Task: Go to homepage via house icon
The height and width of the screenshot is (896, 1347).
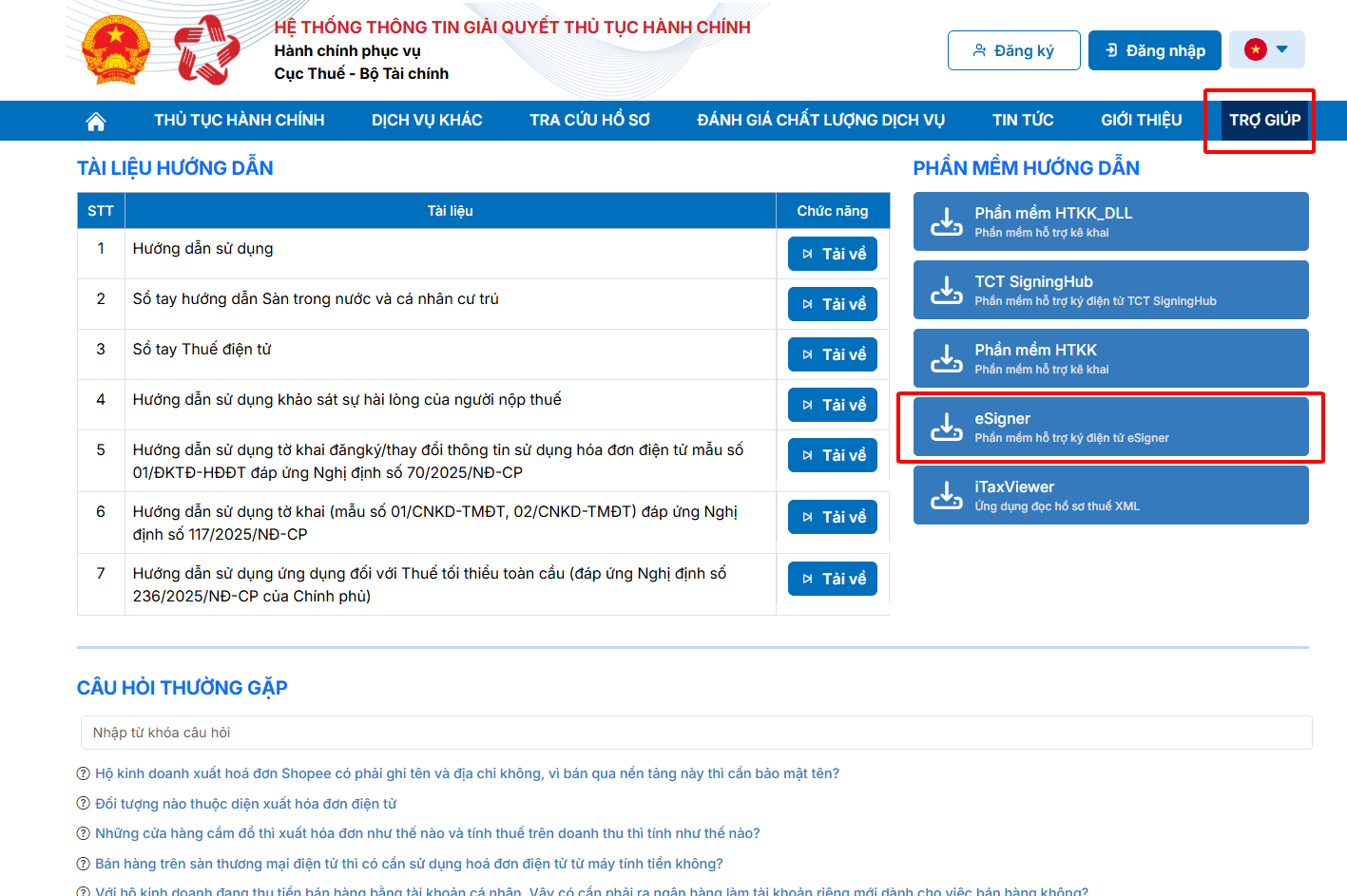Action: [95, 121]
